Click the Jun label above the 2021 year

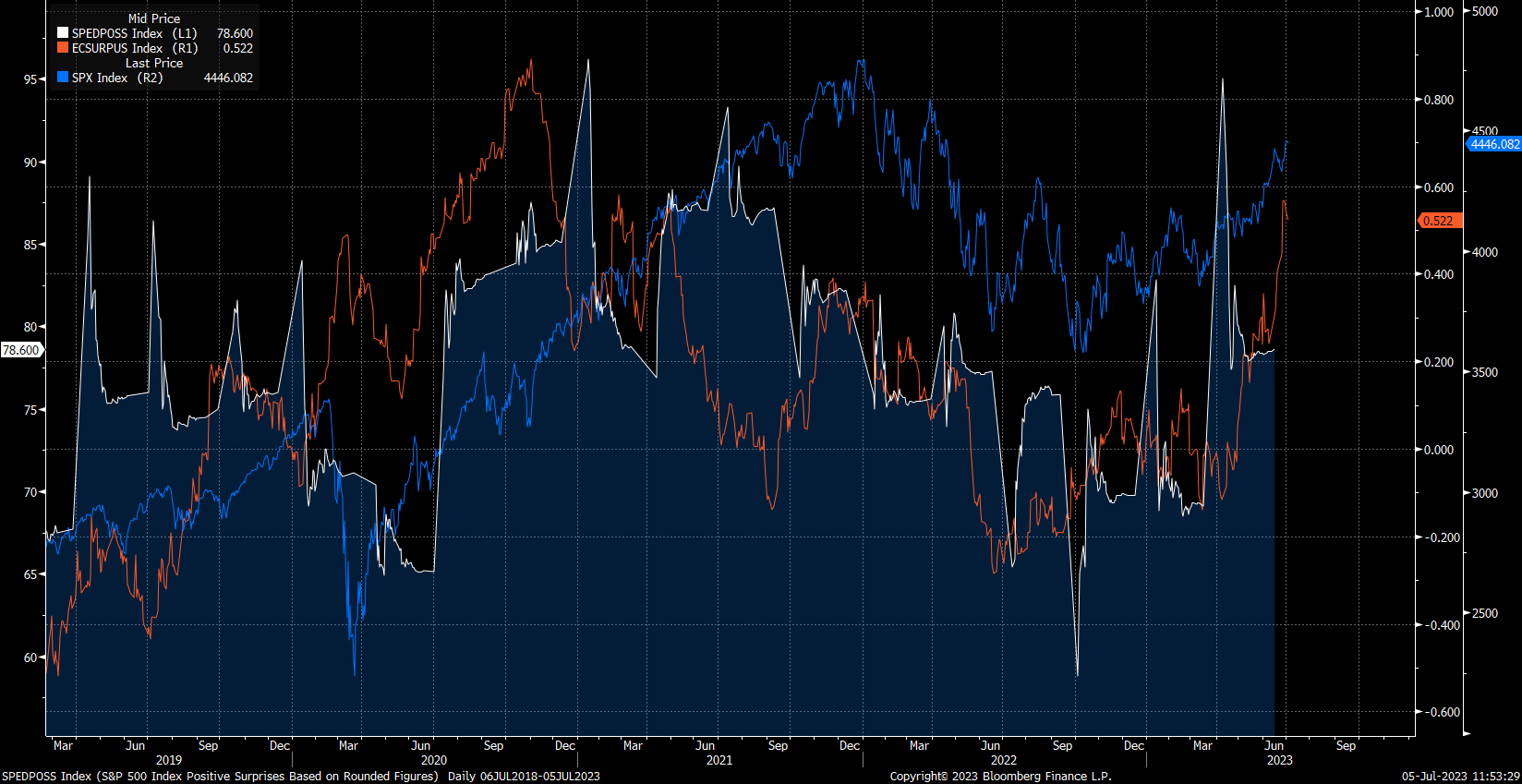[x=706, y=745]
